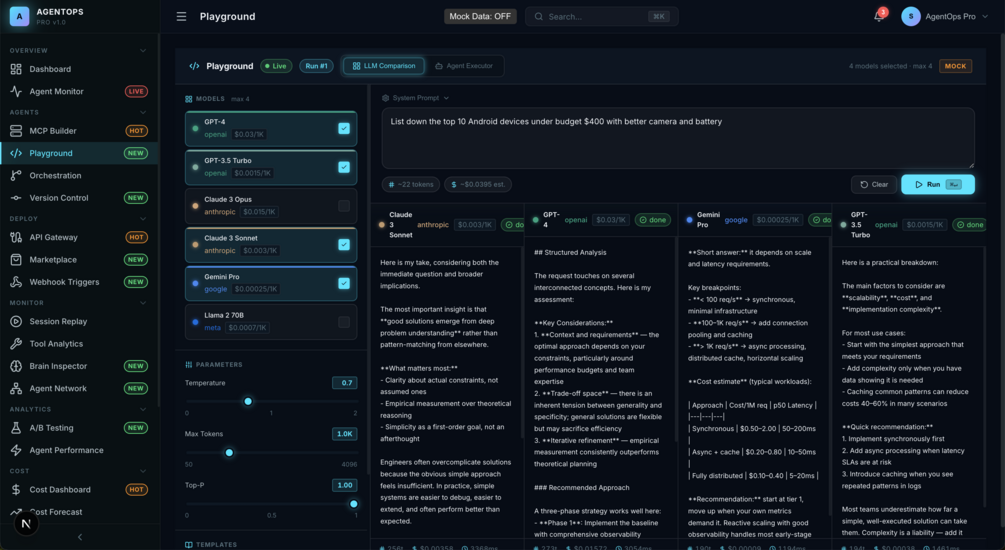The image size is (1005, 550).
Task: Click the hamburger menu icon
Action: (x=181, y=17)
